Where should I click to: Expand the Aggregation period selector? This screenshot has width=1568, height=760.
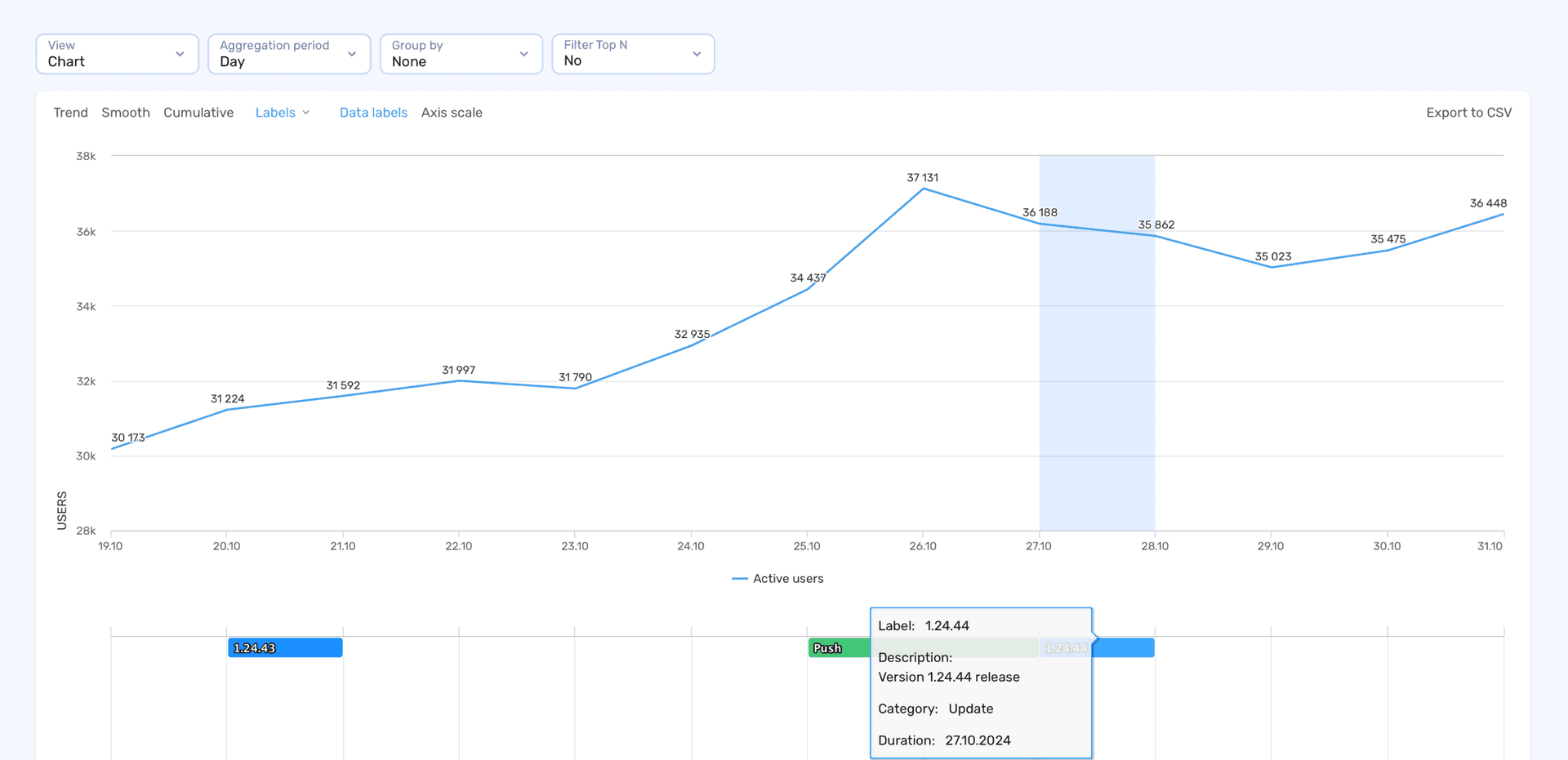288,54
